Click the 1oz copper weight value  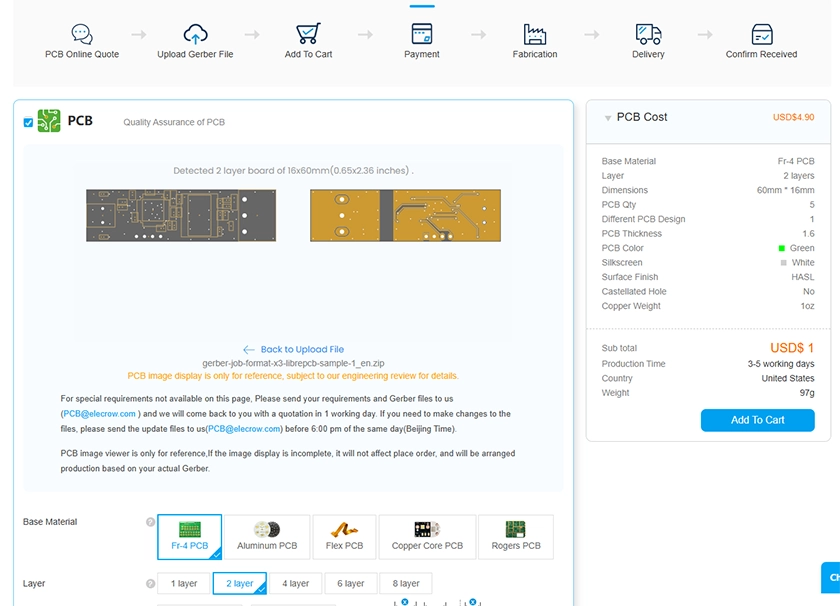pyautogui.click(x=807, y=306)
